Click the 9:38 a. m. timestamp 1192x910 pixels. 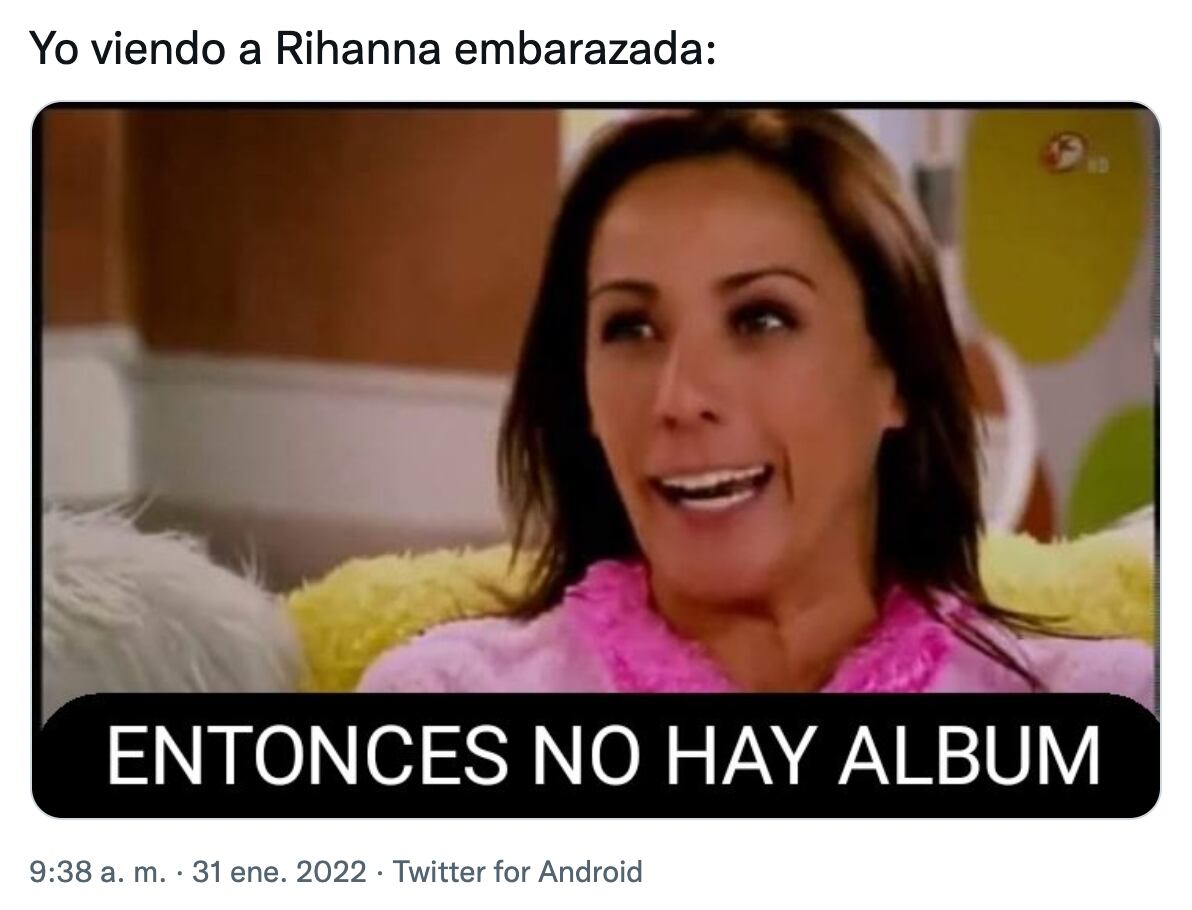pos(97,871)
